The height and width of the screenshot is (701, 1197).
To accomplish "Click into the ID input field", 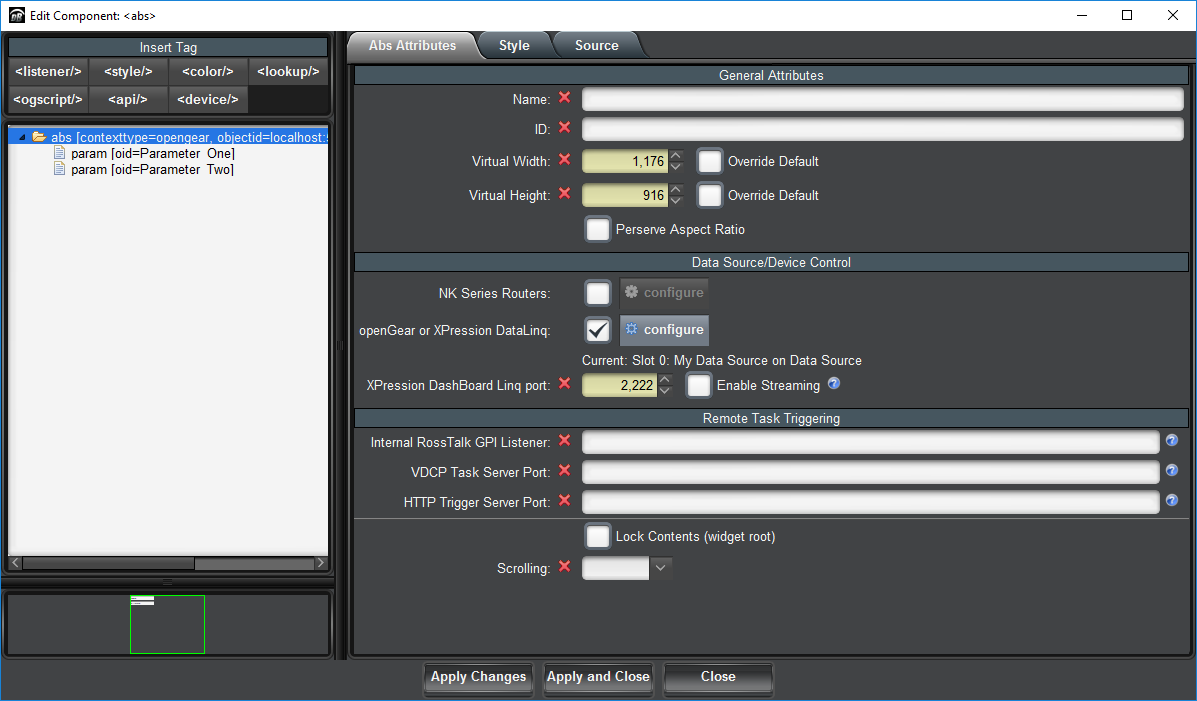I will pos(882,129).
